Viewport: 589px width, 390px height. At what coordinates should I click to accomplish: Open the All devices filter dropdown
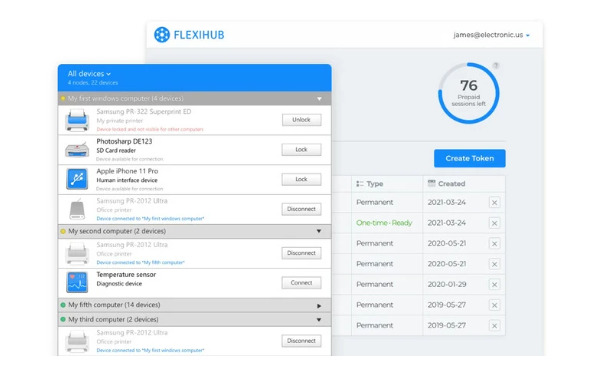pyautogui.click(x=89, y=74)
